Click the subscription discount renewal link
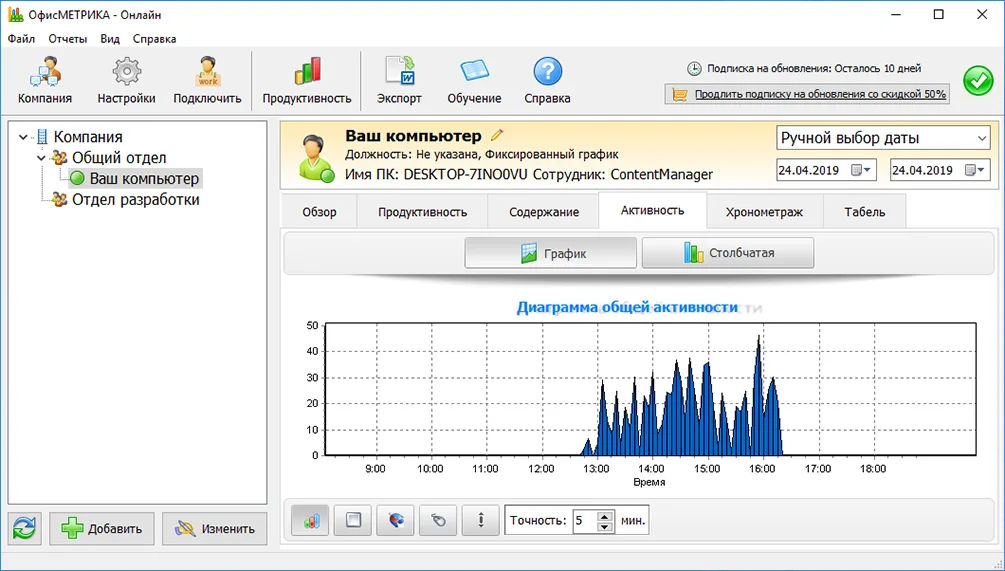The width and height of the screenshot is (1005, 571). pos(819,94)
